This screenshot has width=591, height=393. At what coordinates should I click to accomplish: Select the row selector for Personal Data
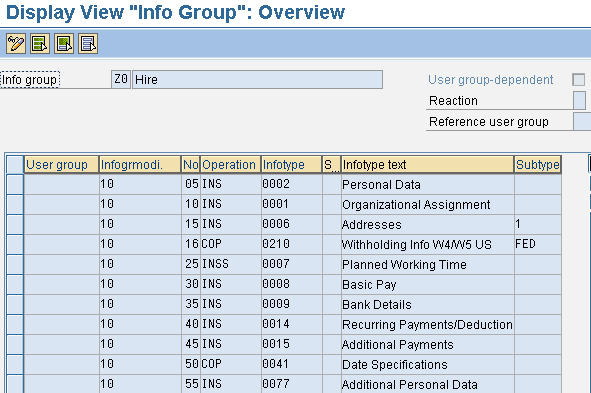(15, 184)
